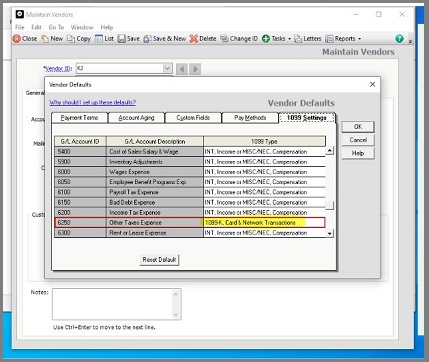429x362 pixels.
Task: Open 'Why should I set up these defaults?' link
Action: click(93, 102)
